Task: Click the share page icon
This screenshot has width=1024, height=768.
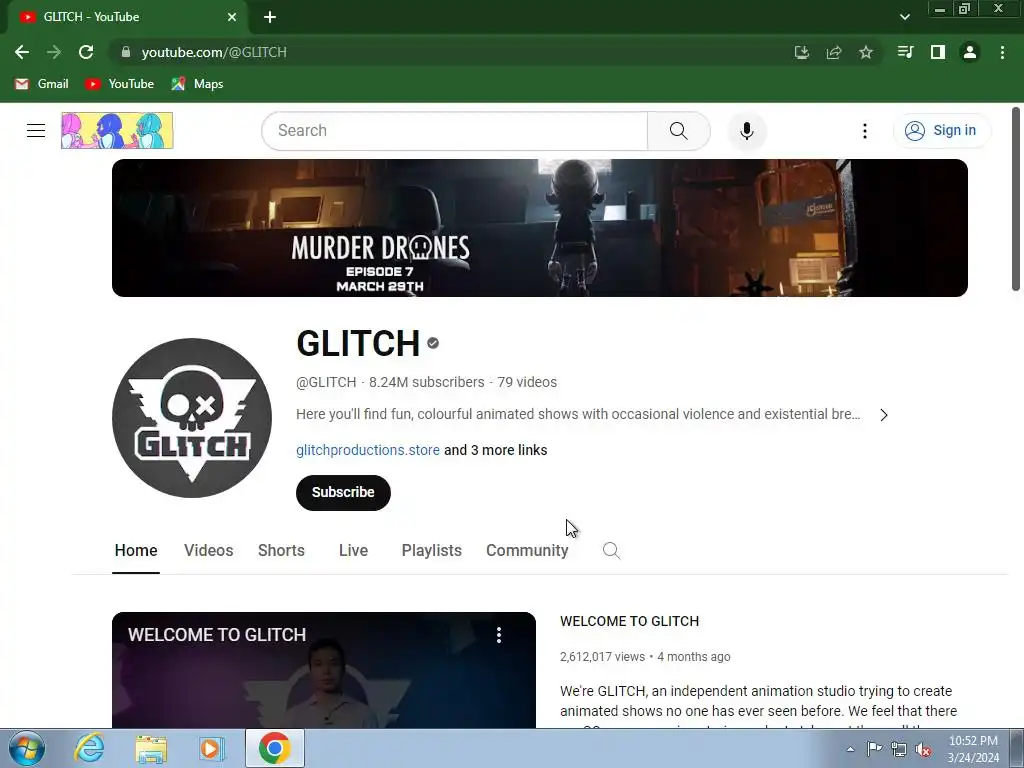Action: point(834,52)
